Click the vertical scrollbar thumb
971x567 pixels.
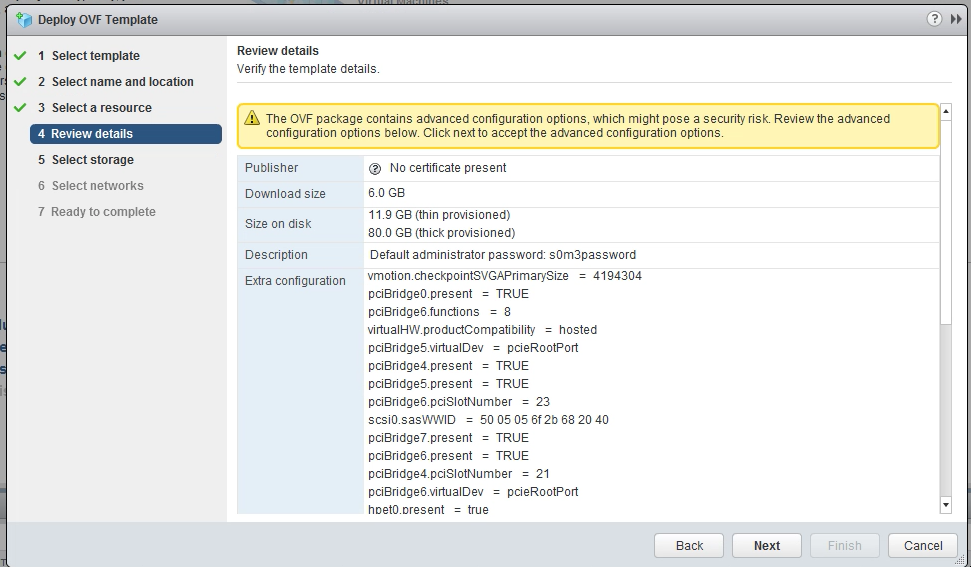(946, 220)
